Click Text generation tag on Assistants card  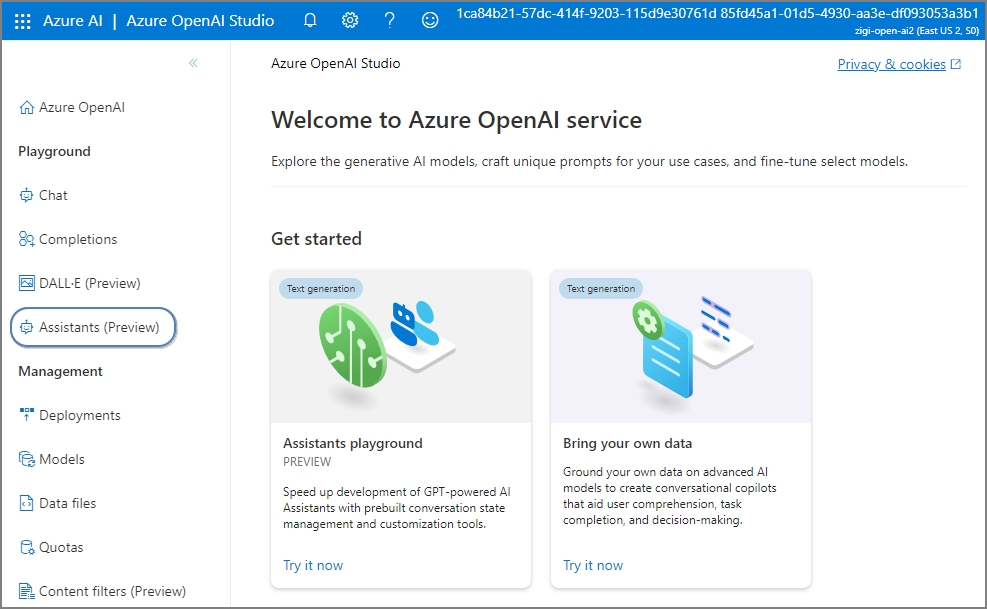pos(321,288)
